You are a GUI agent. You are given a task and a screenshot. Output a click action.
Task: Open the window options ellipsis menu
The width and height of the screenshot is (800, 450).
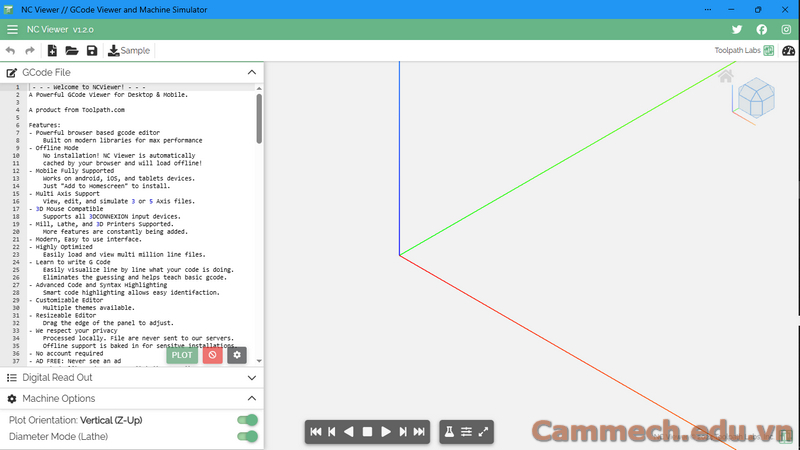pyautogui.click(x=708, y=10)
